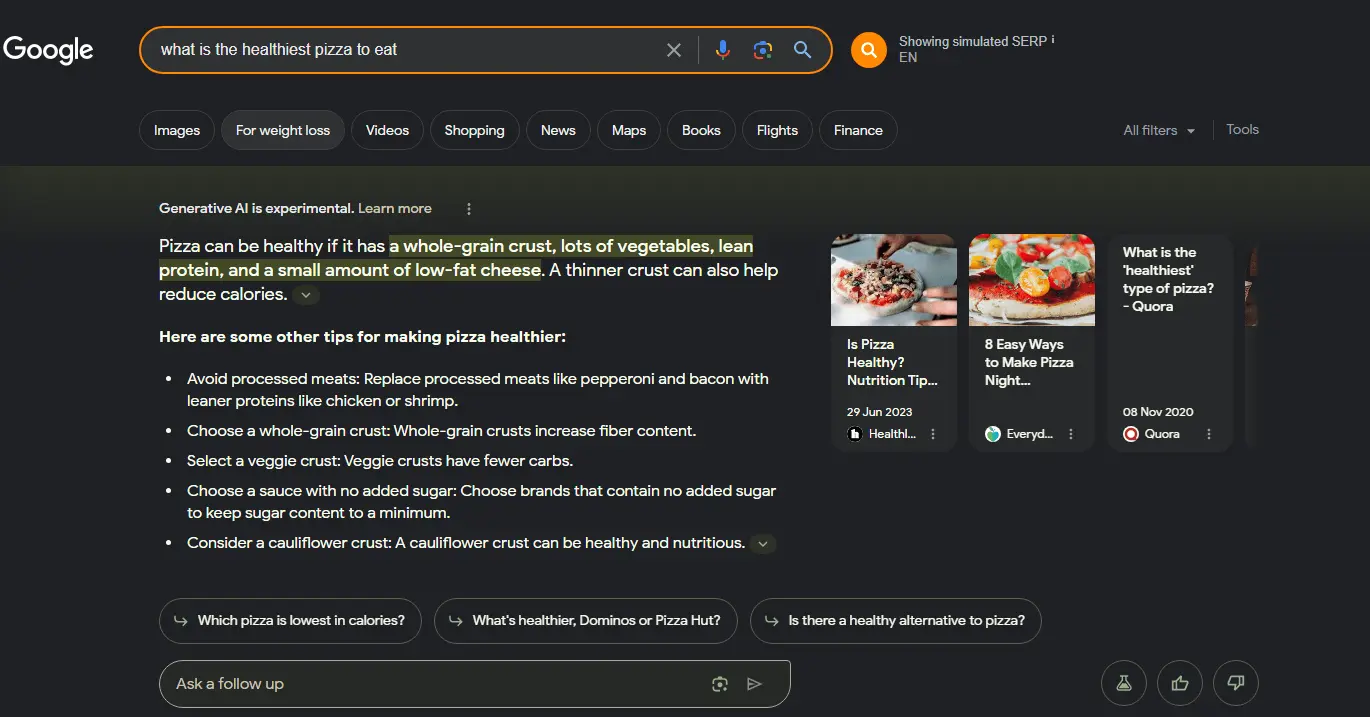This screenshot has height=717, width=1370.
Task: Open the Books tab
Action: pyautogui.click(x=701, y=130)
